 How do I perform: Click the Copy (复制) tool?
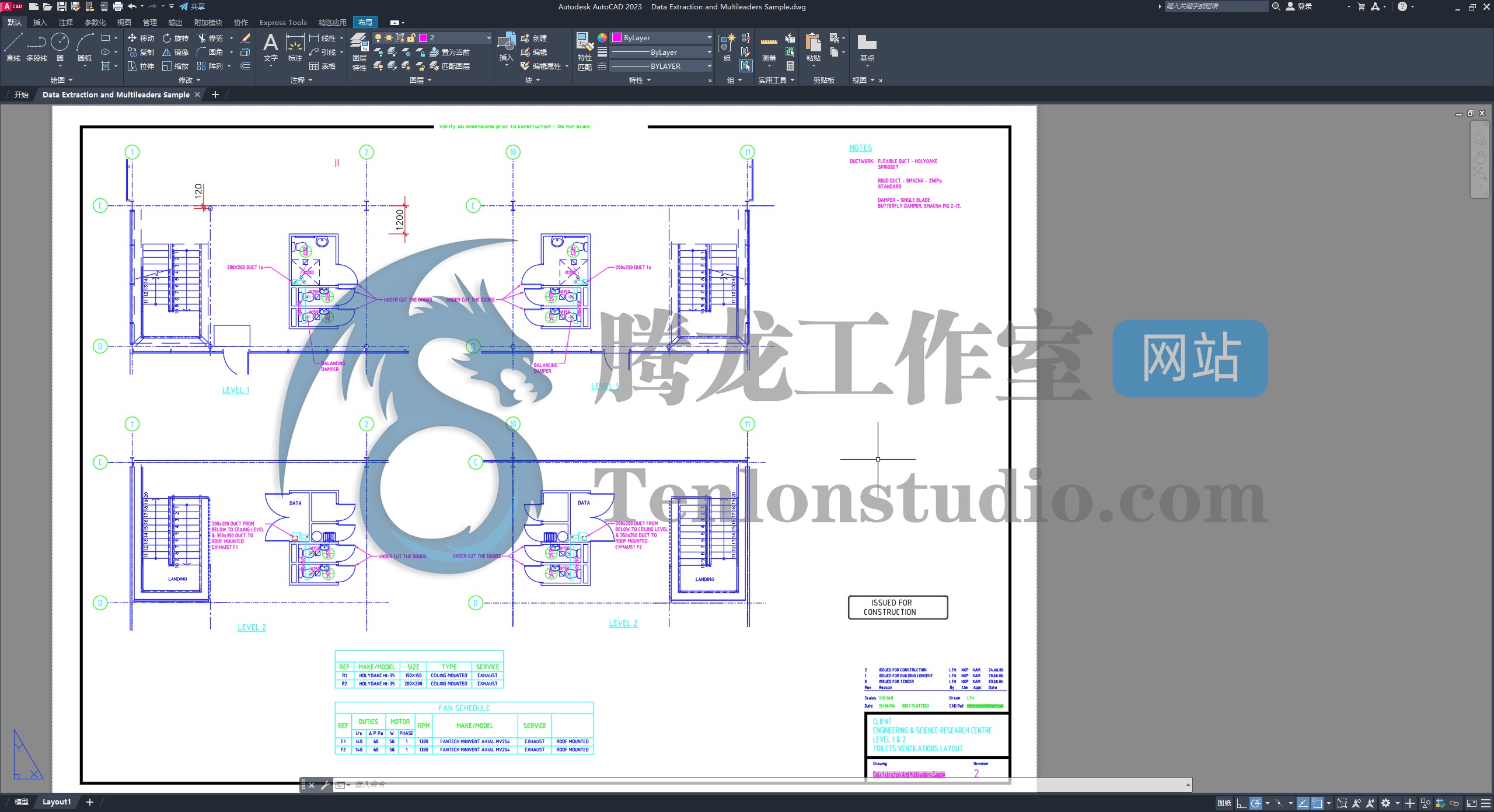(x=141, y=52)
